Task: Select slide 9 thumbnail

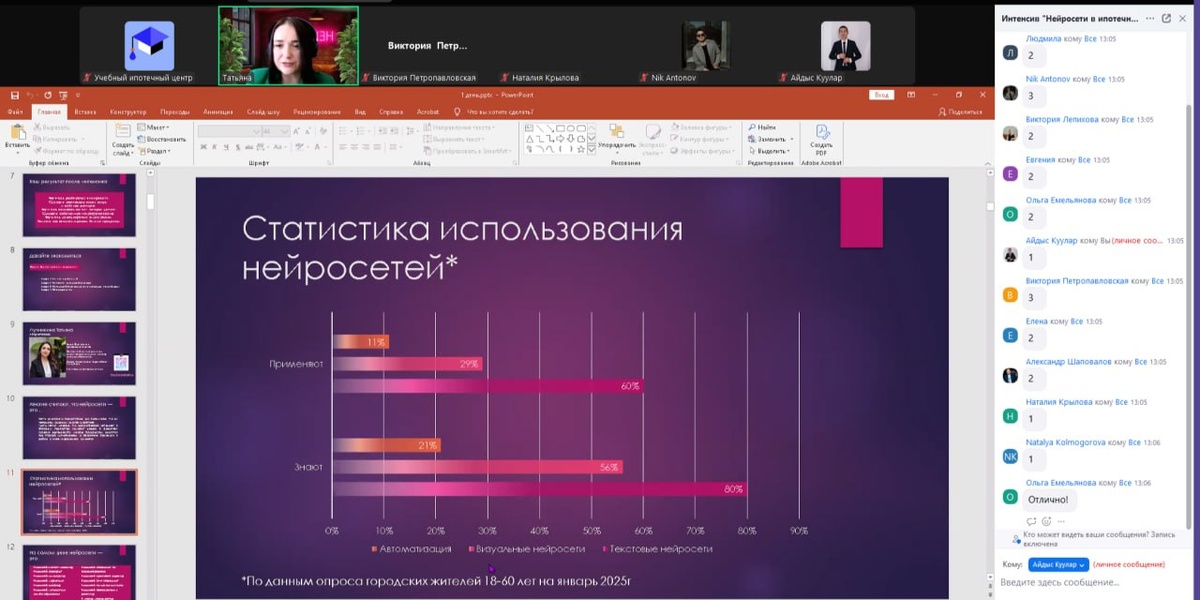Action: click(79, 351)
